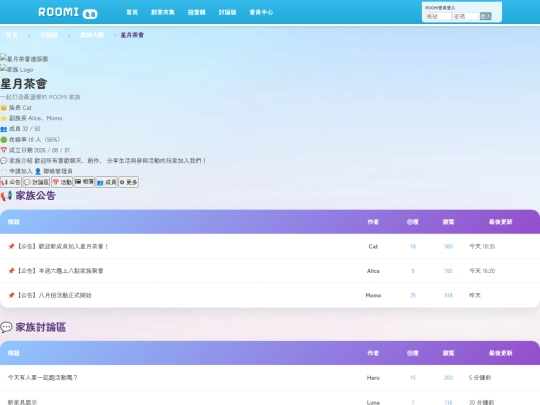Click the calendar icon beside 成立日期
This screenshot has width=540, height=405.
click(4, 150)
